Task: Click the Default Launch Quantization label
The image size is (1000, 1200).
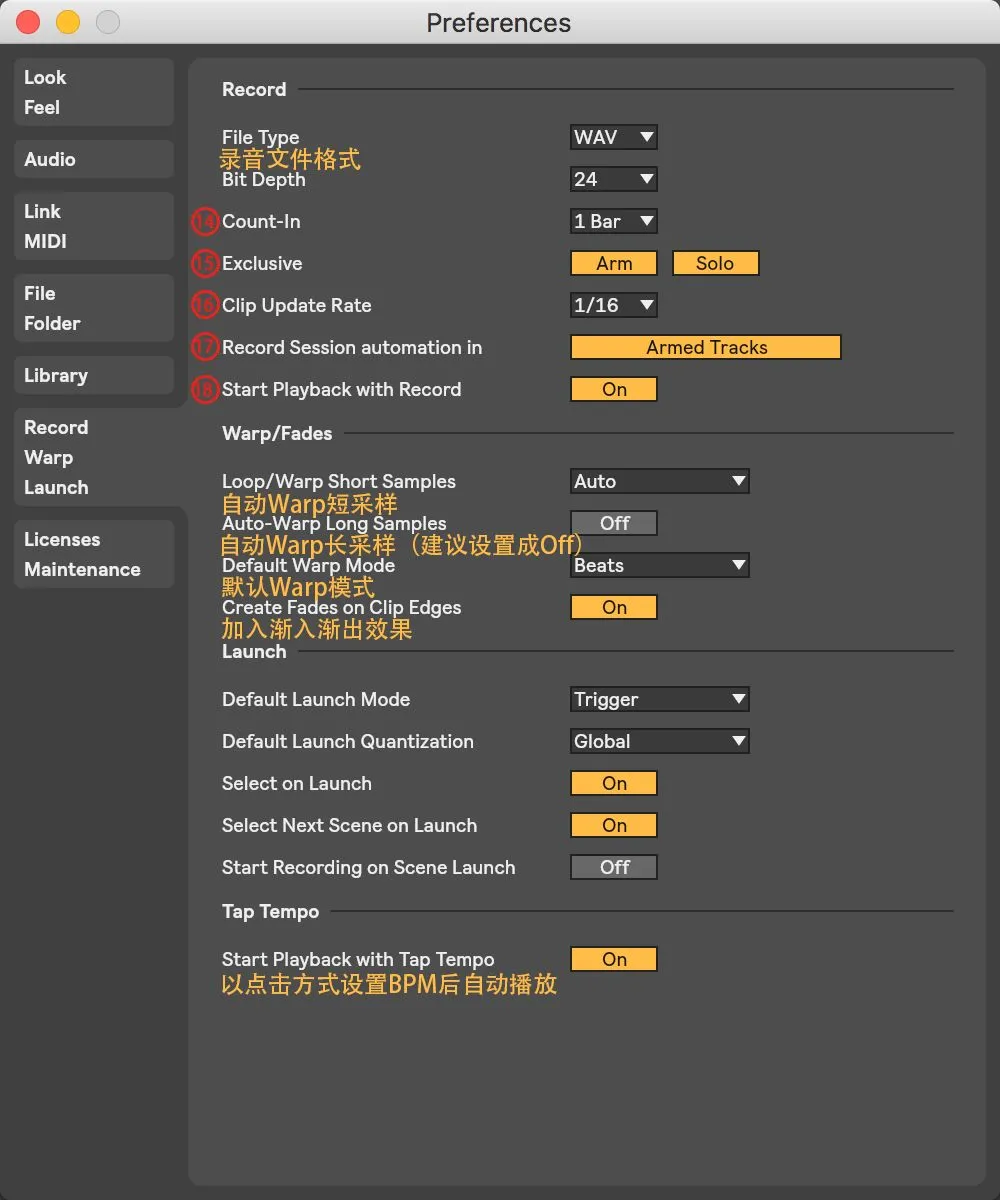Action: point(348,741)
